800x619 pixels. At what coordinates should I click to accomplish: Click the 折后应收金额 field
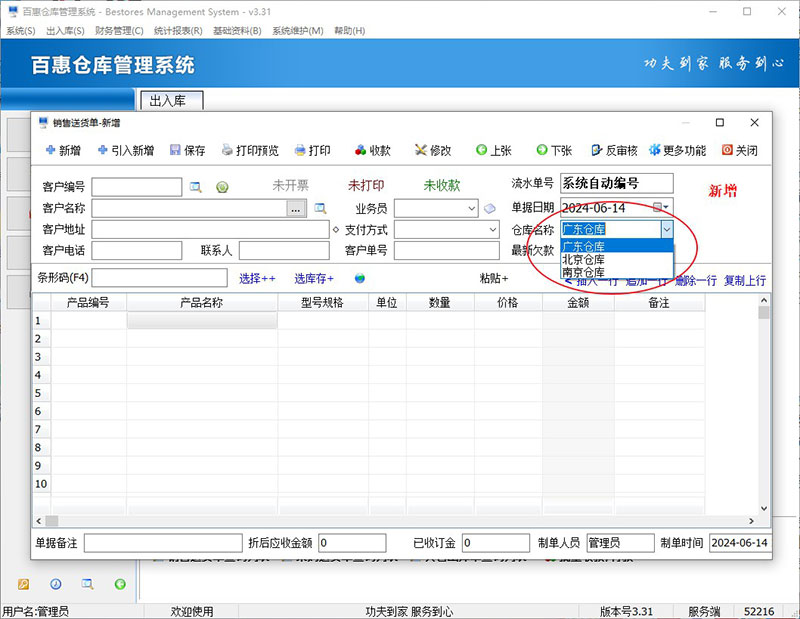(352, 543)
